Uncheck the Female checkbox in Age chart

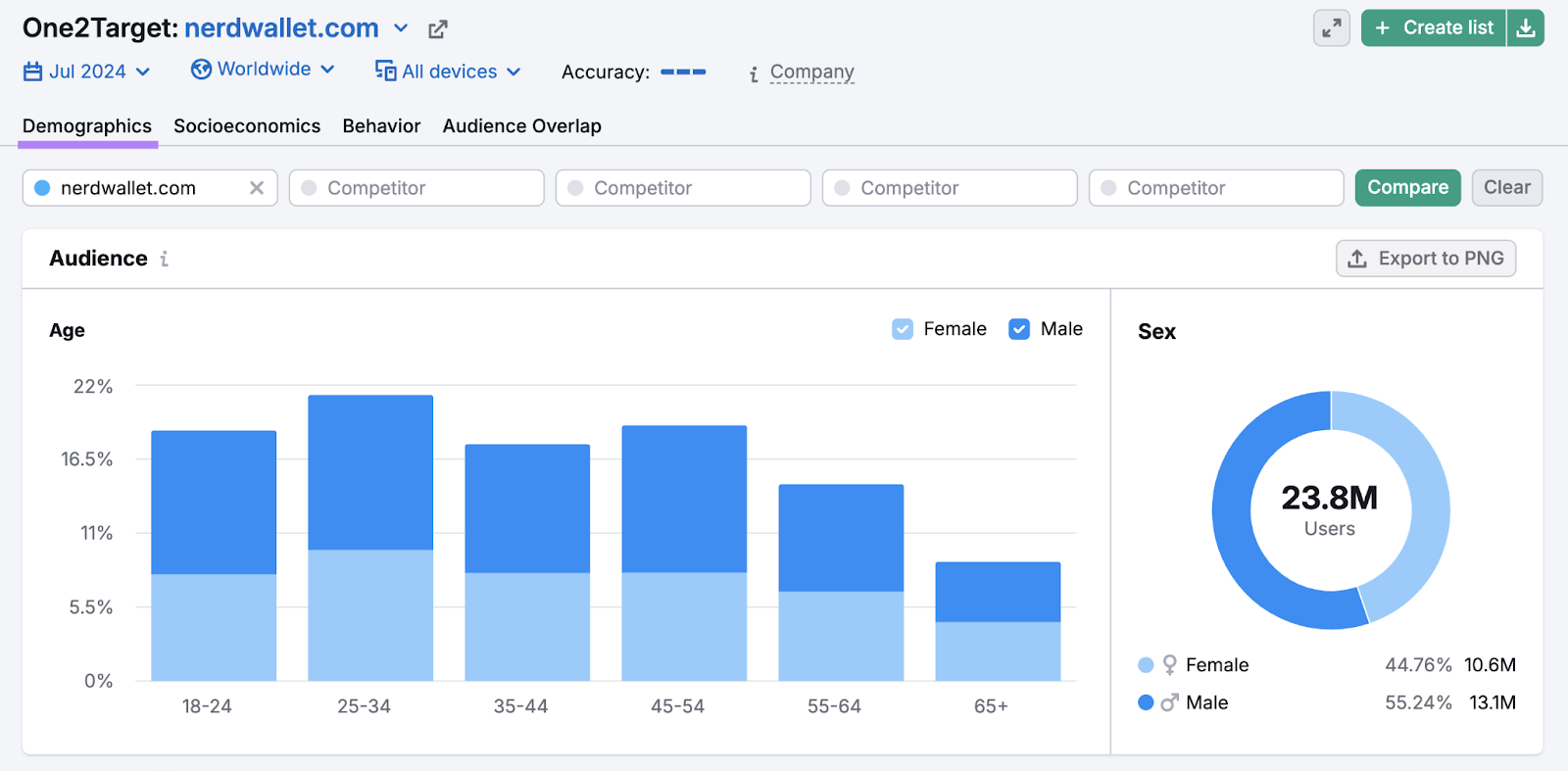click(x=903, y=329)
